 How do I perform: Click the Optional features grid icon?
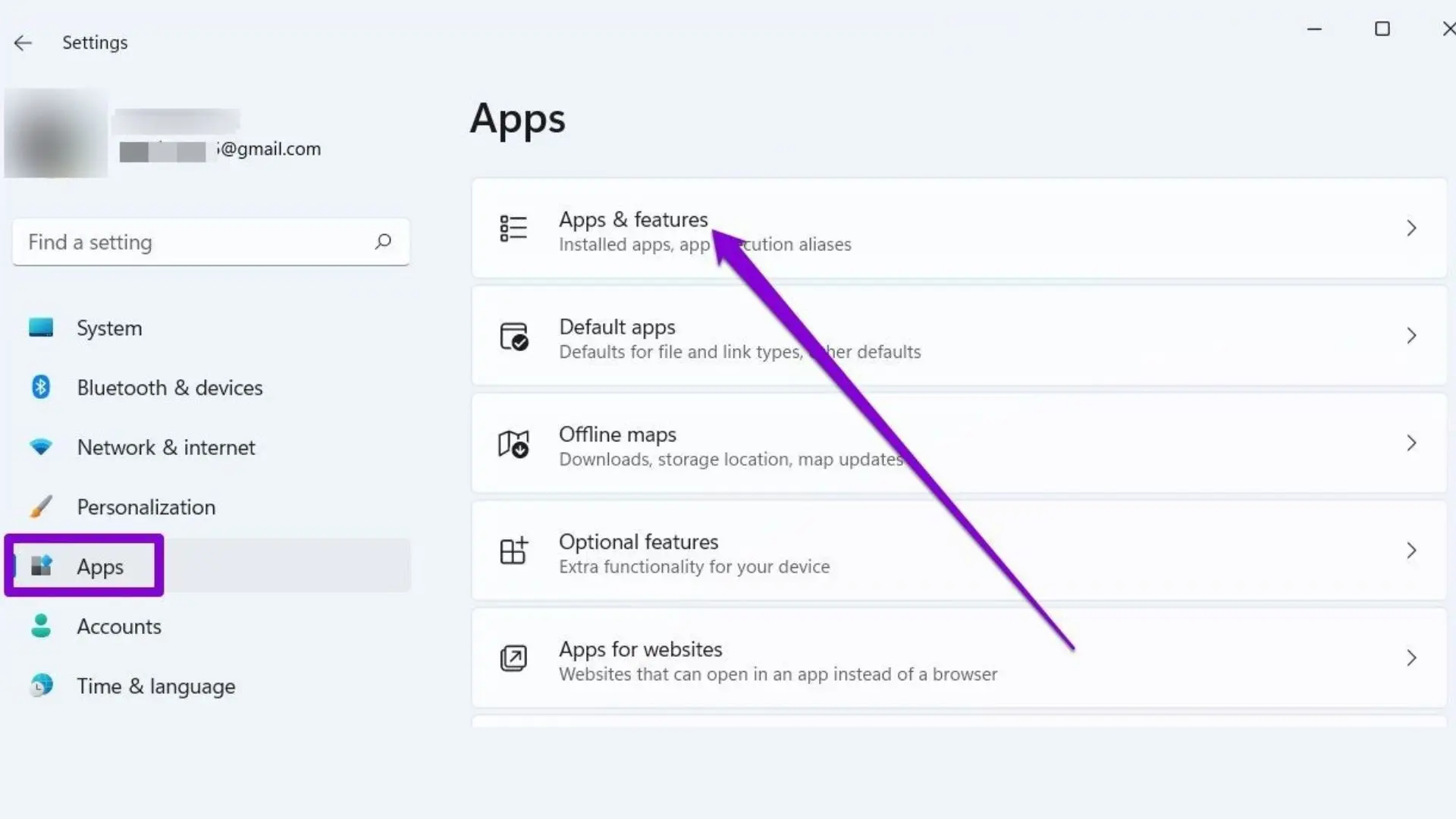click(x=513, y=551)
